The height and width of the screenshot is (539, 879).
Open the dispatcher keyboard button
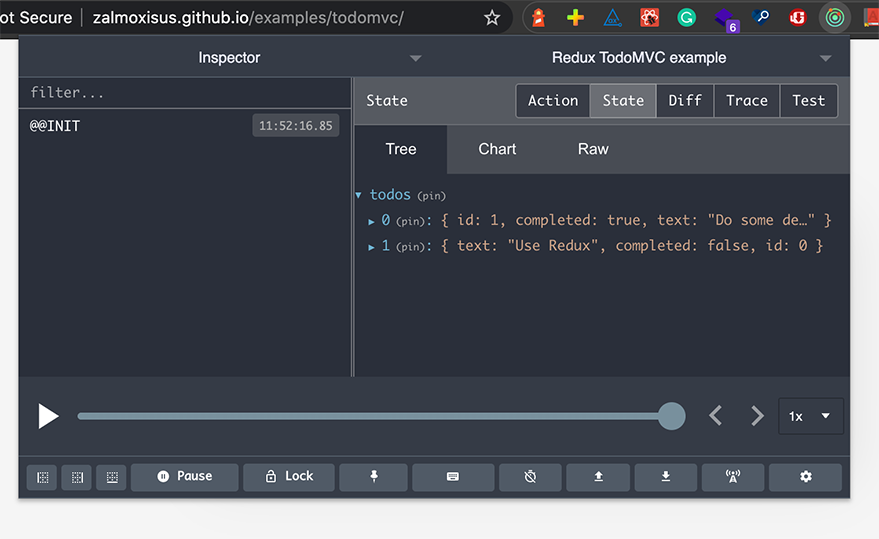453,477
